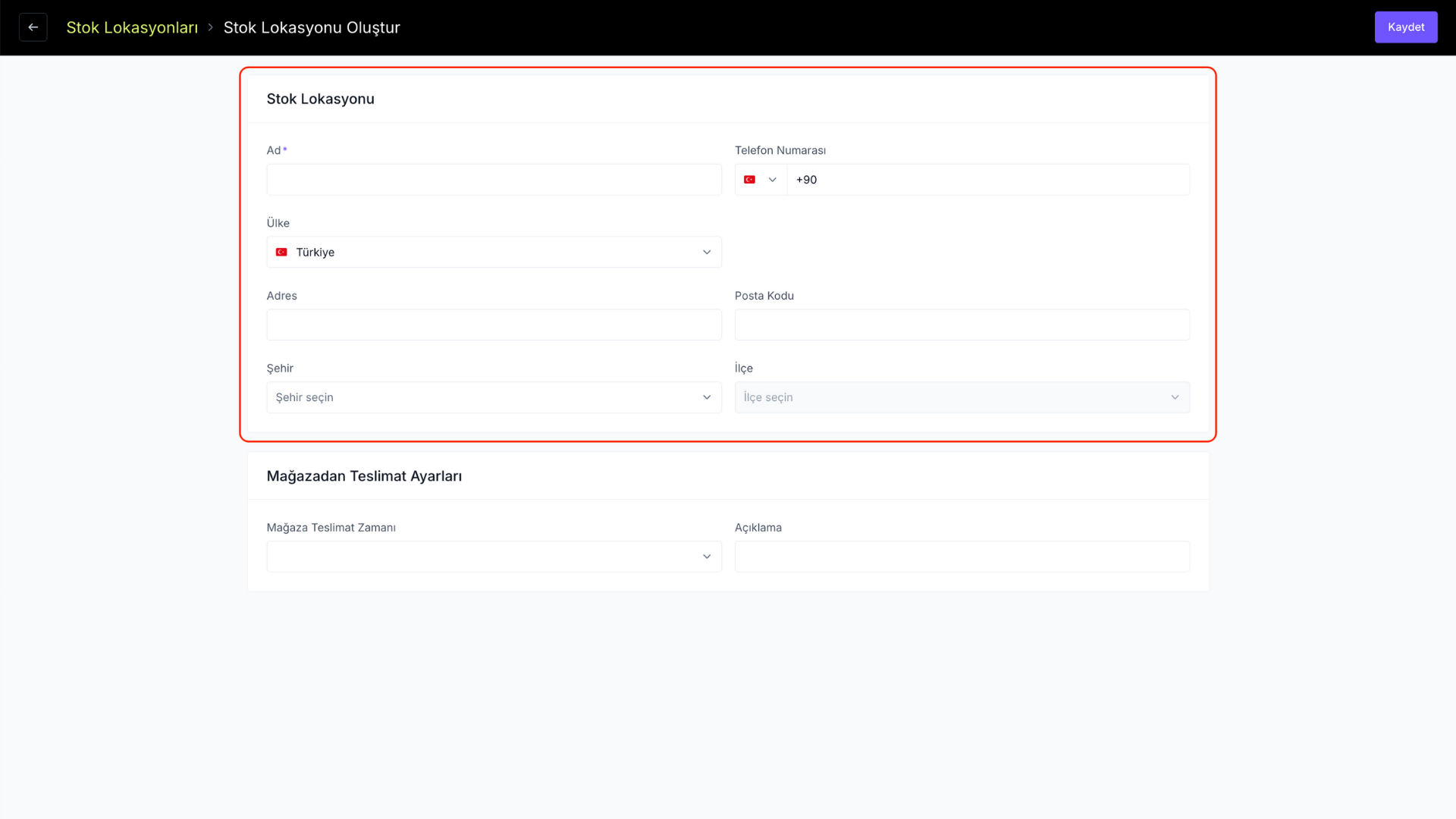Click the Telefon Numarası label
Screen dimensions: 1456x819
coord(780,150)
